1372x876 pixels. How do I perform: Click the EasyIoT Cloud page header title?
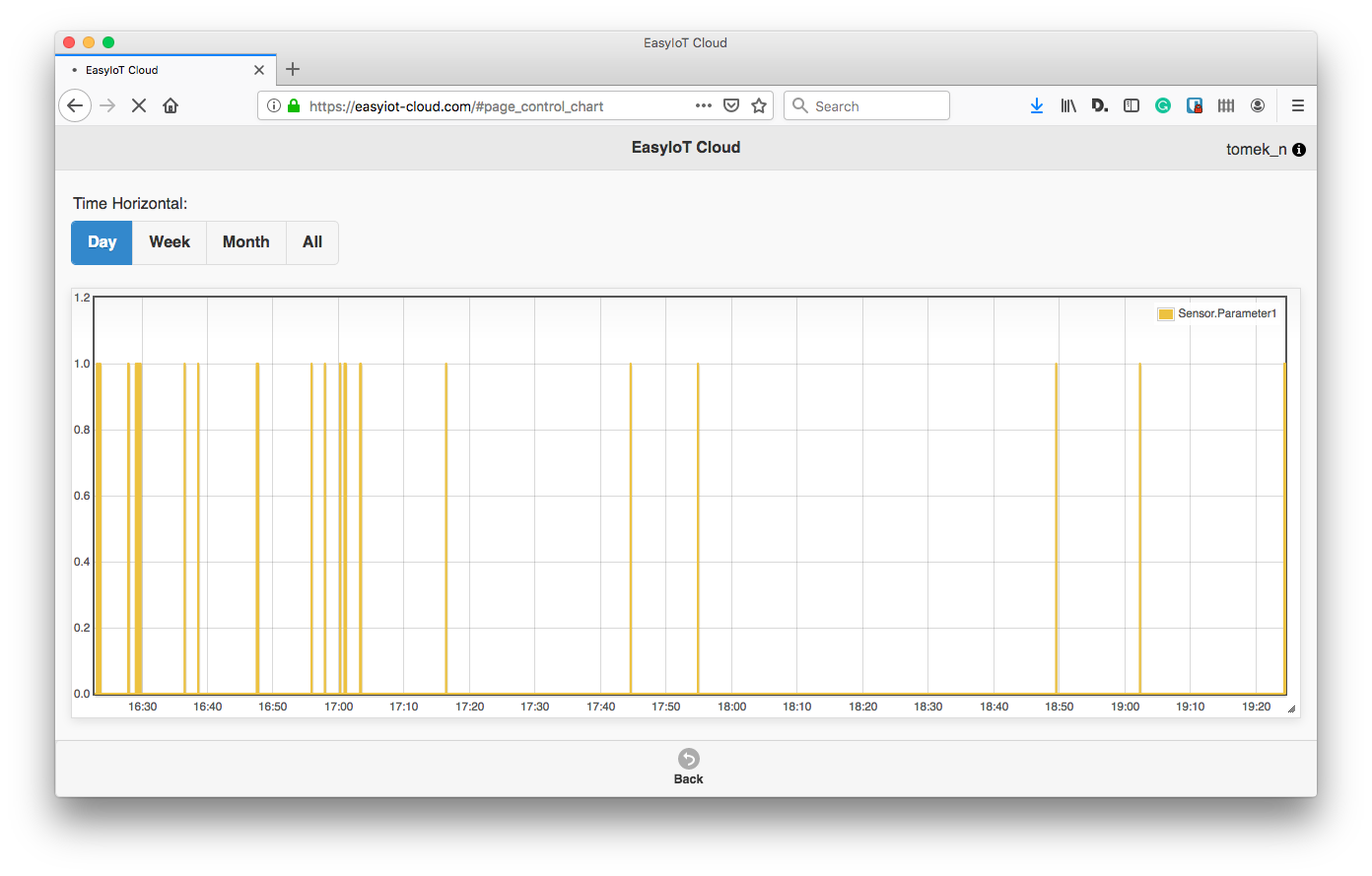click(686, 148)
